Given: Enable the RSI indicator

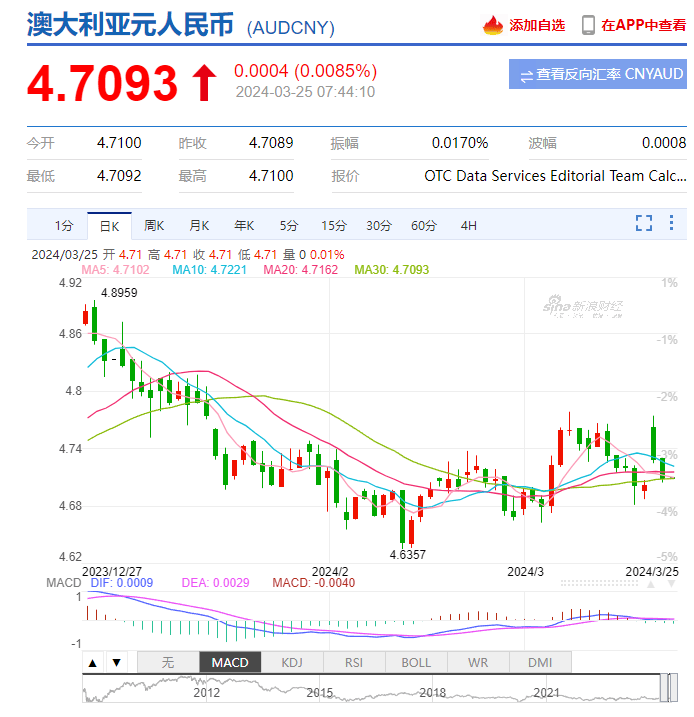Looking at the screenshot, I should click(x=354, y=662).
